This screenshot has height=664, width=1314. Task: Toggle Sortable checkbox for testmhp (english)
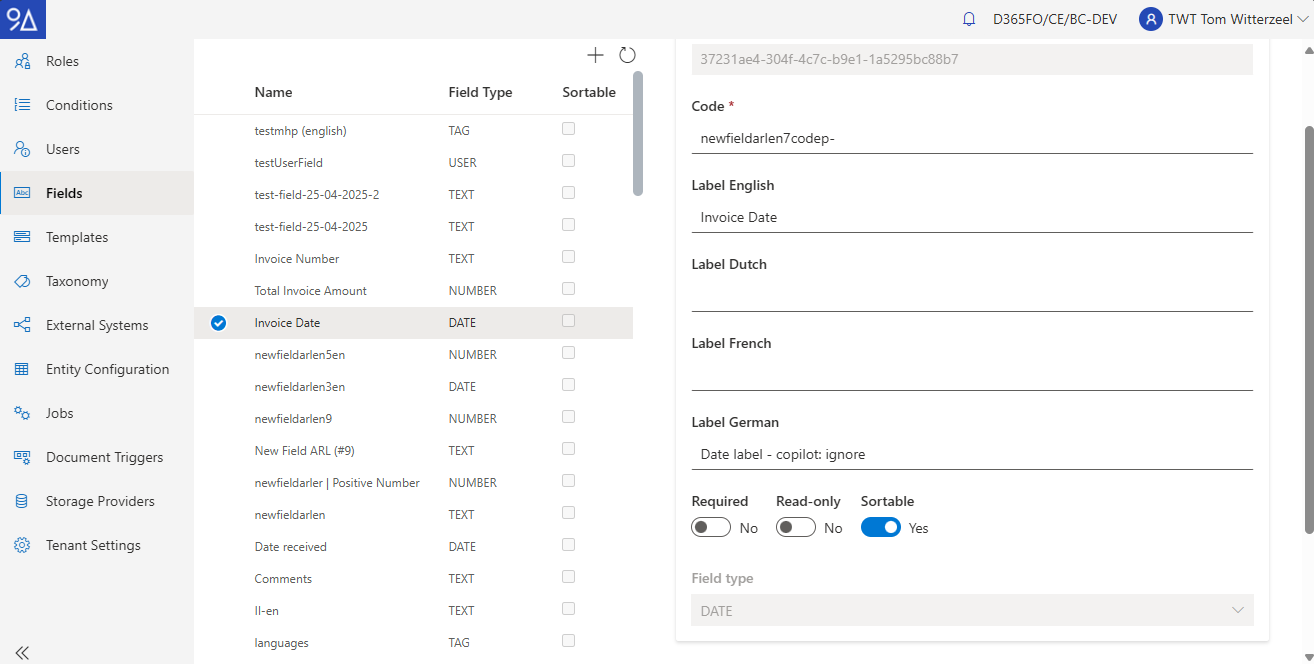tap(569, 129)
